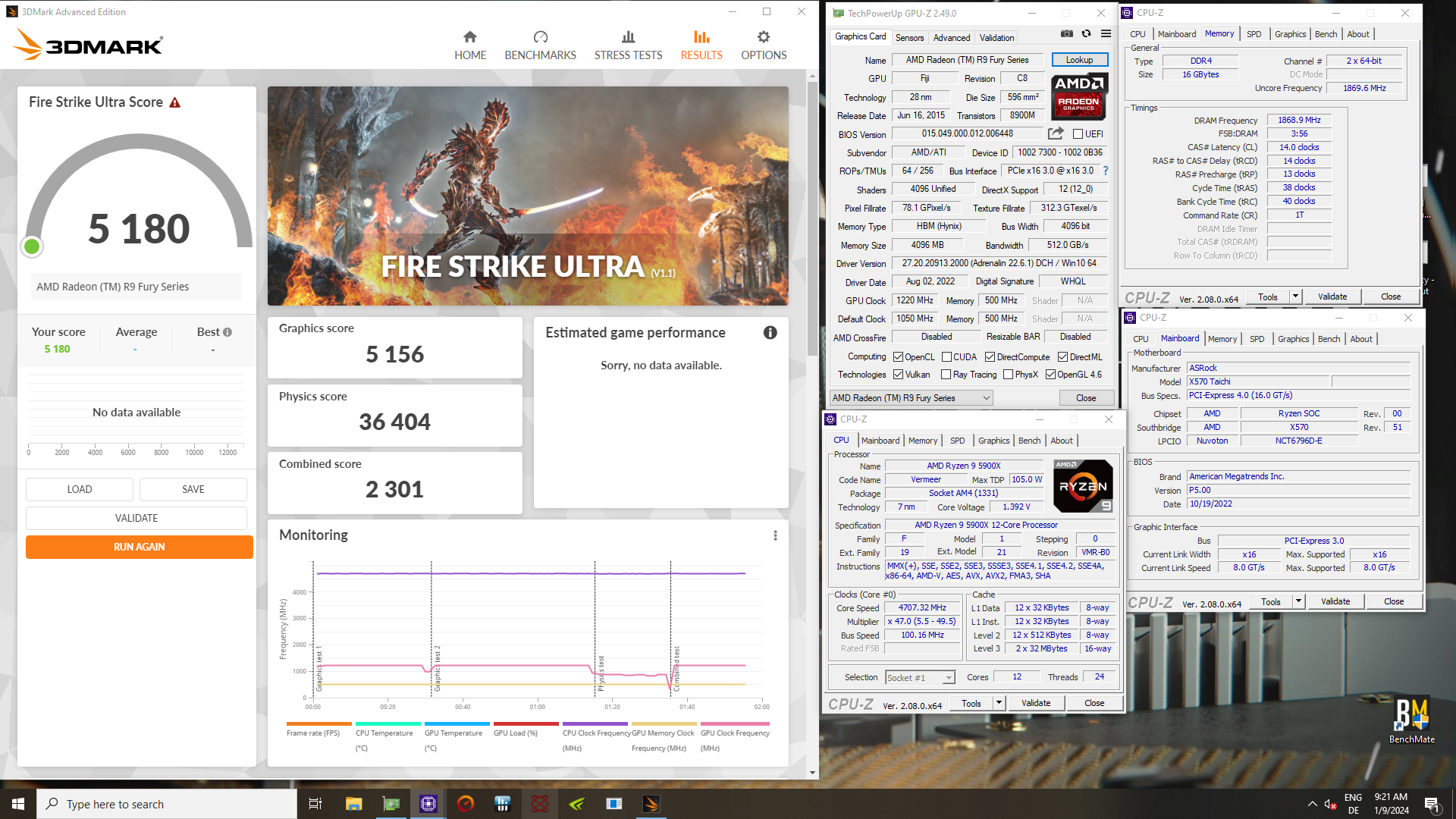This screenshot has width=1456, height=819.
Task: Expand Tools arrow in CPU-Z Memory window
Action: coord(1295,297)
